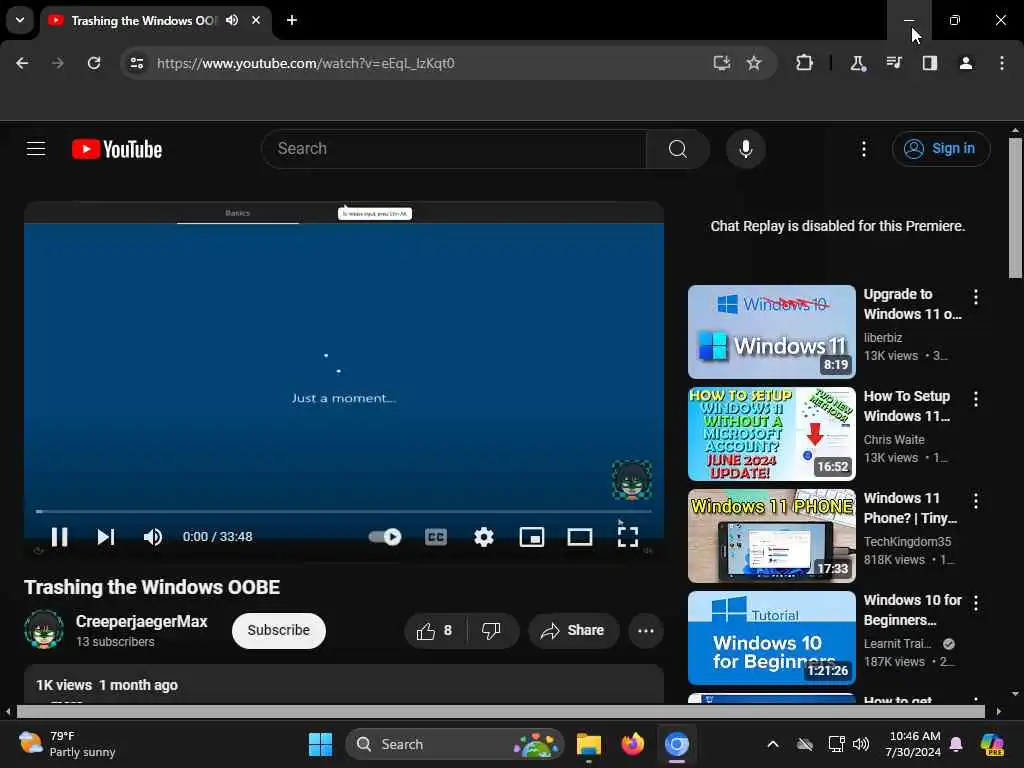Mute the video player volume

click(x=153, y=537)
